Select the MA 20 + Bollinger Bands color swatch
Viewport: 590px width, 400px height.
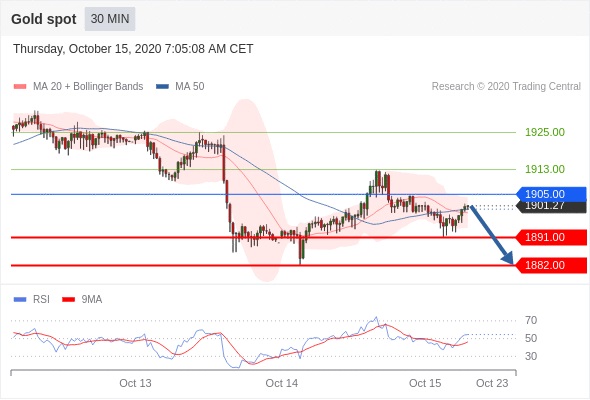coord(20,87)
